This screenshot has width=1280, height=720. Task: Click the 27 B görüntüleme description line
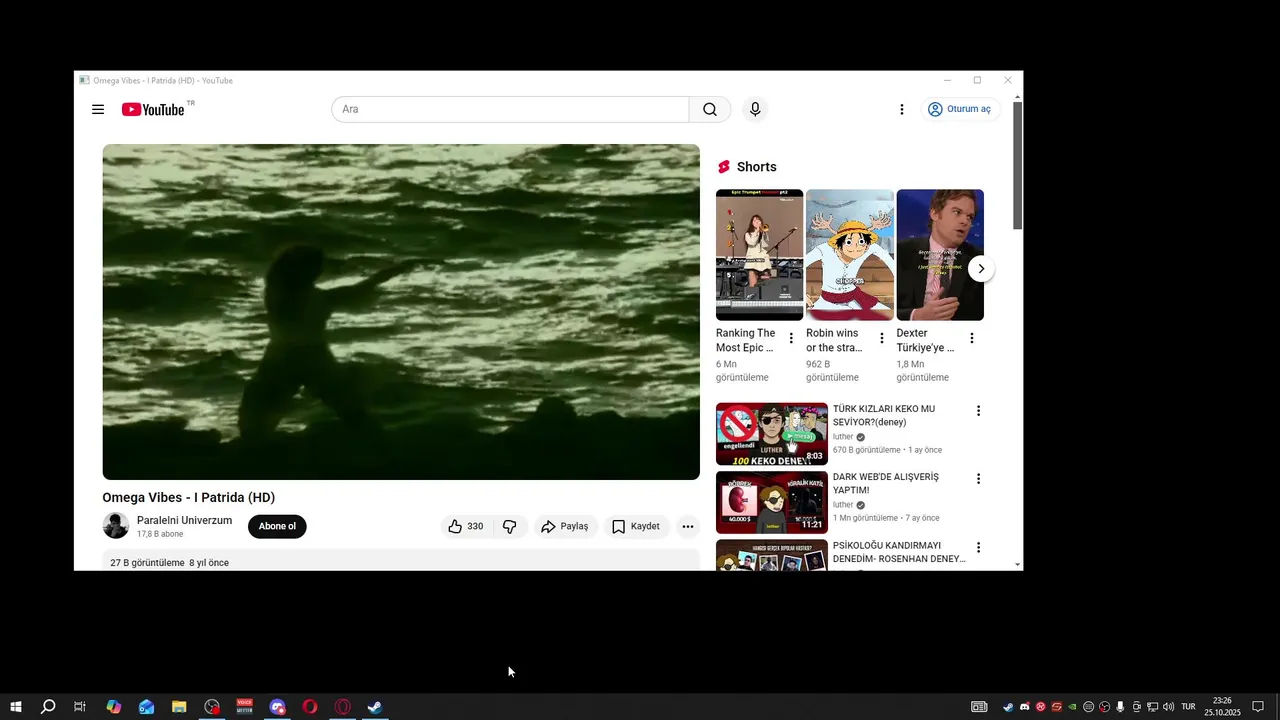click(x=170, y=563)
